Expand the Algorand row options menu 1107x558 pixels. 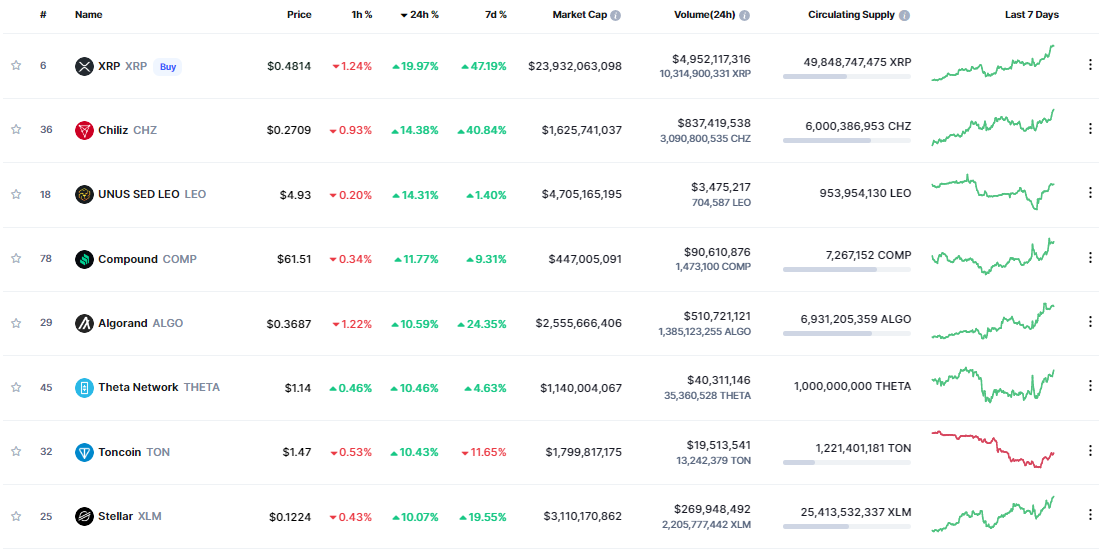pos(1090,321)
